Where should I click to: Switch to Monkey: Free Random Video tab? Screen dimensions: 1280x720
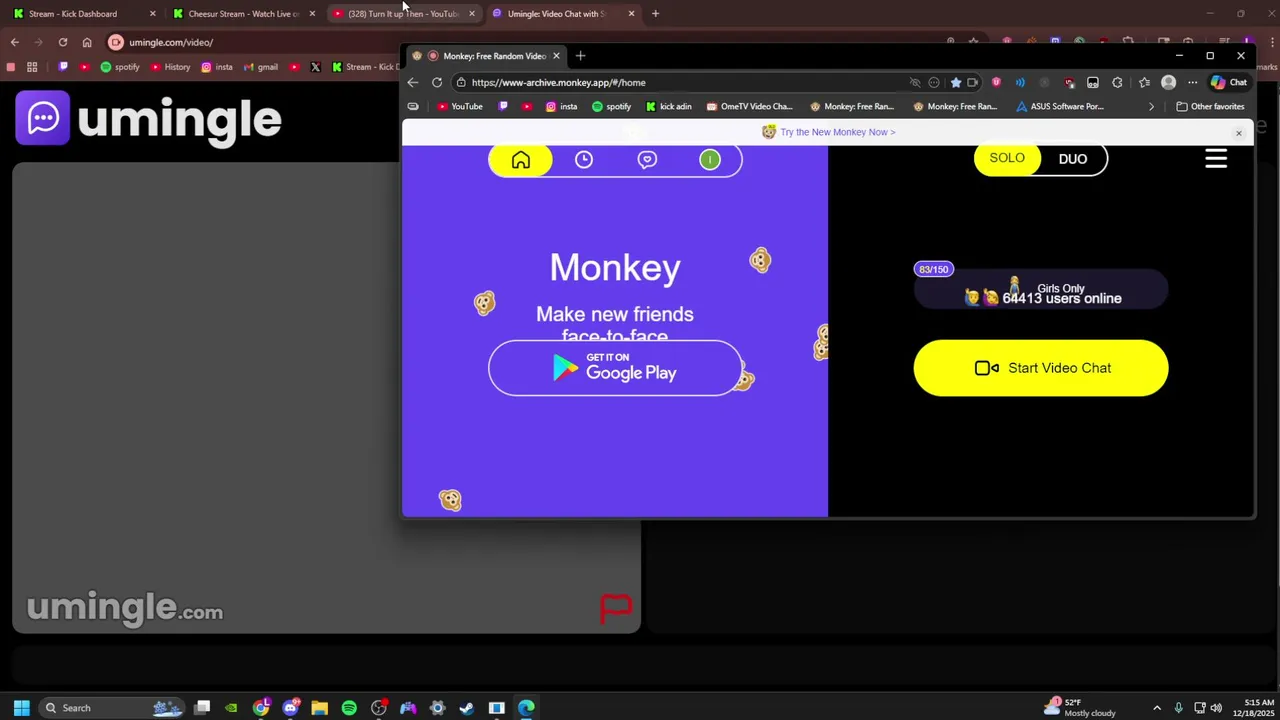488,56
